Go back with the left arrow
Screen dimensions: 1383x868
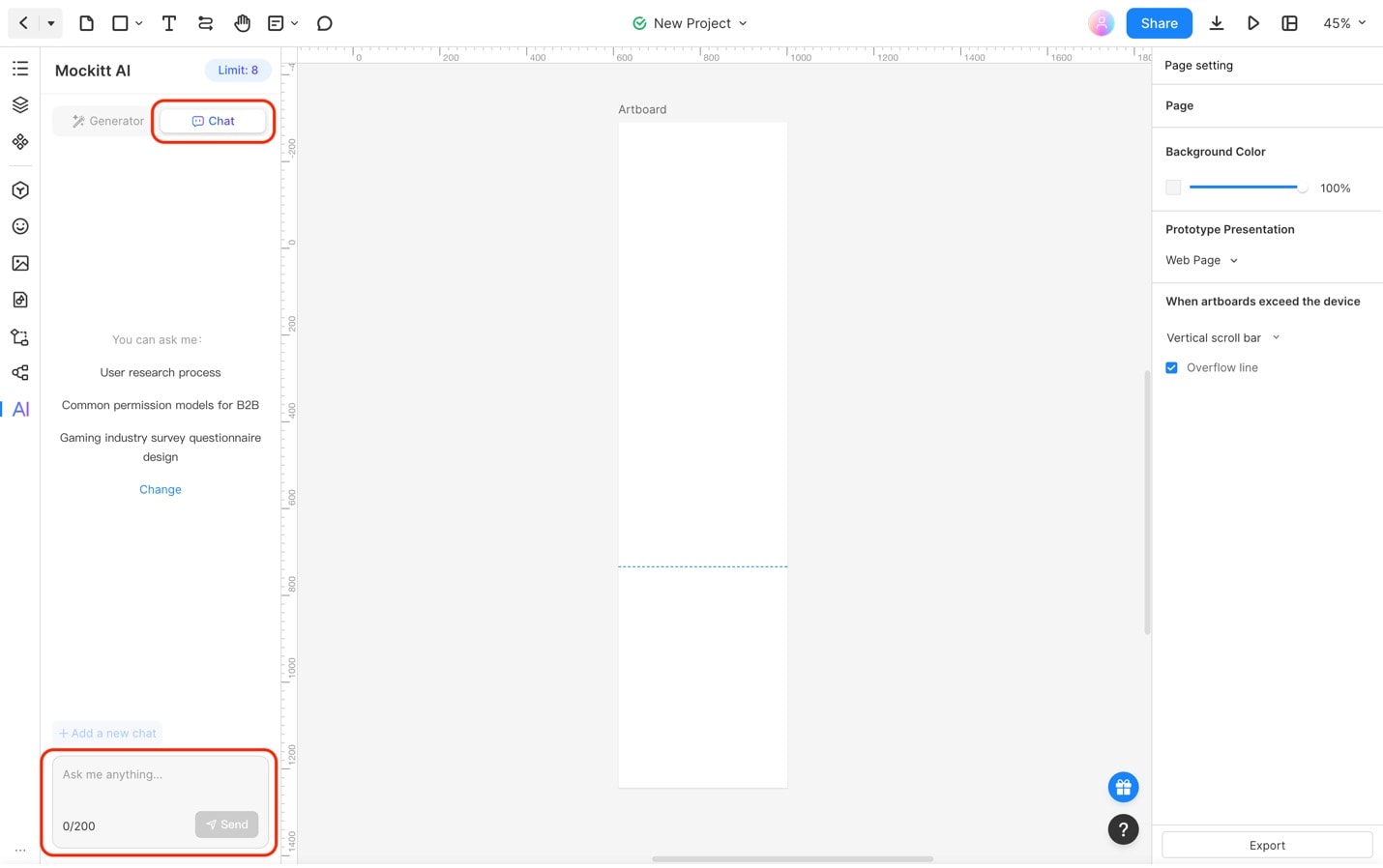tap(23, 23)
